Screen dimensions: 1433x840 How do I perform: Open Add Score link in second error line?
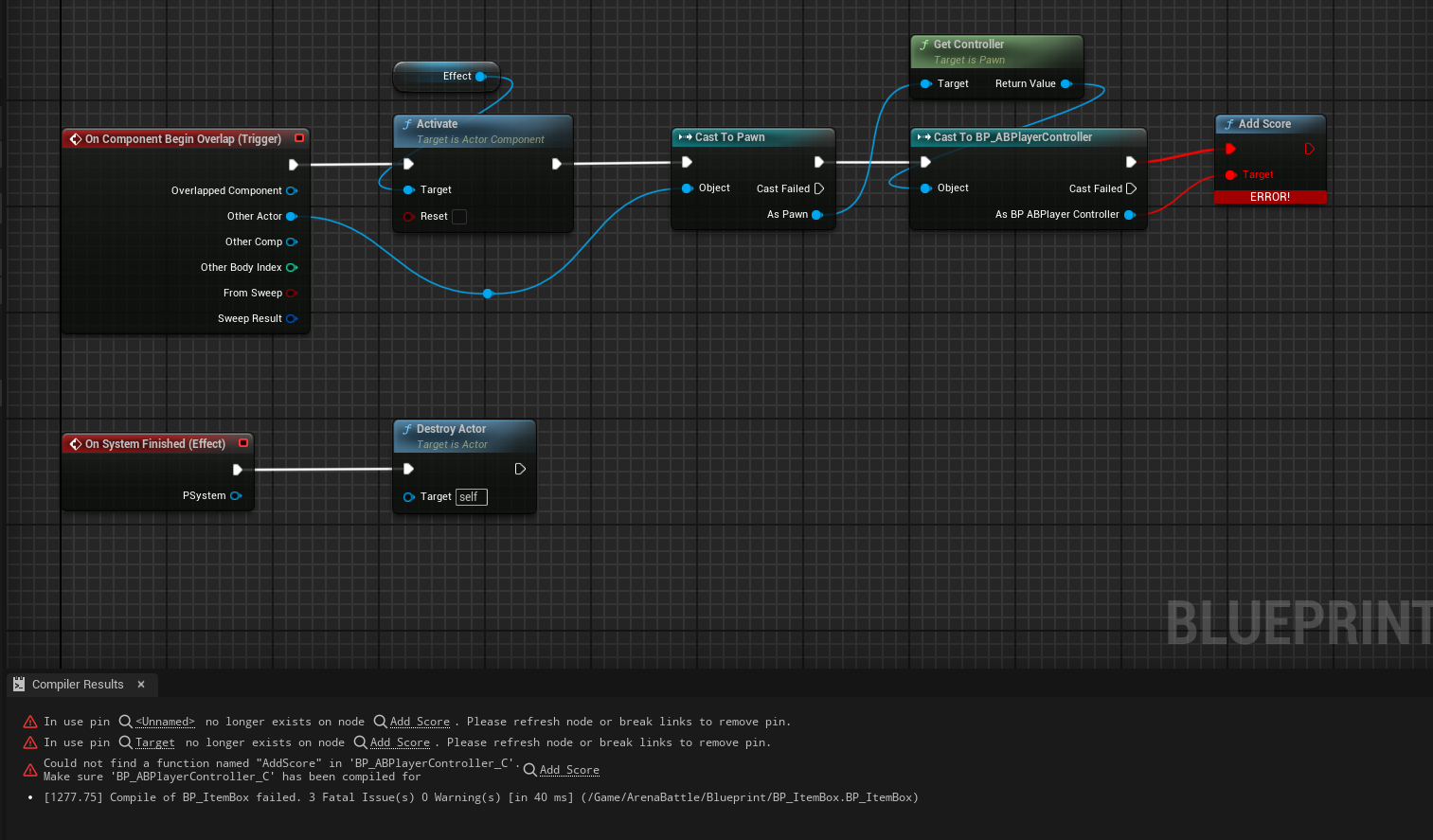[400, 742]
